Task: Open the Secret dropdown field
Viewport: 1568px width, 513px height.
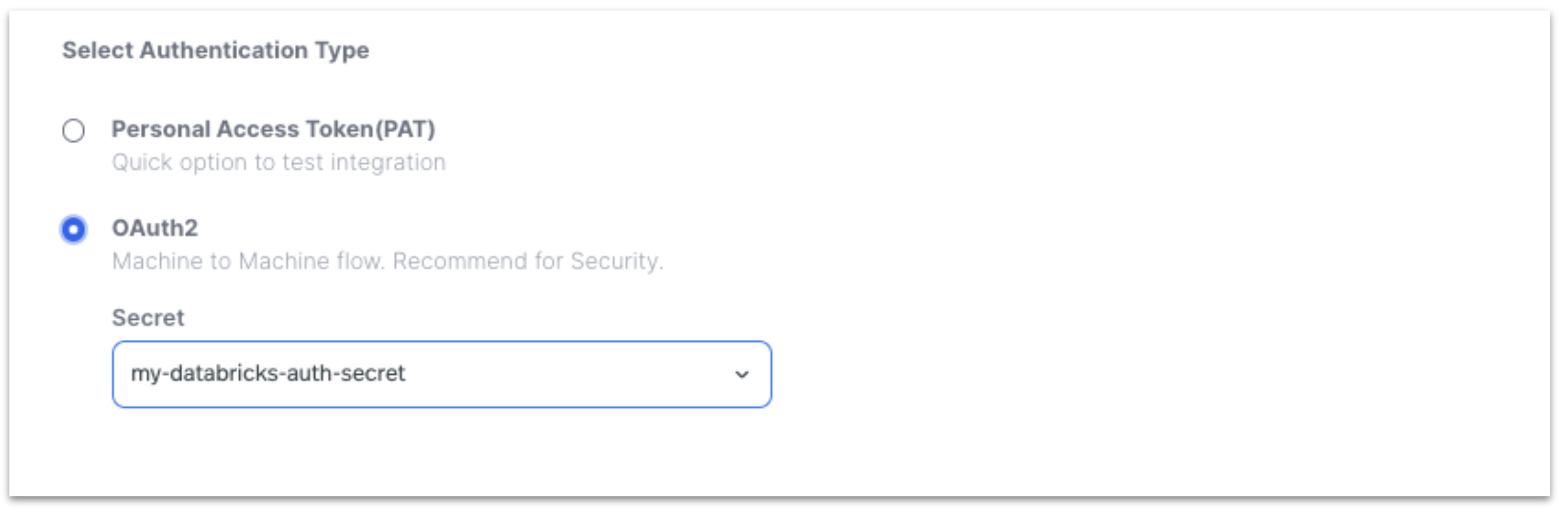Action: click(x=441, y=374)
